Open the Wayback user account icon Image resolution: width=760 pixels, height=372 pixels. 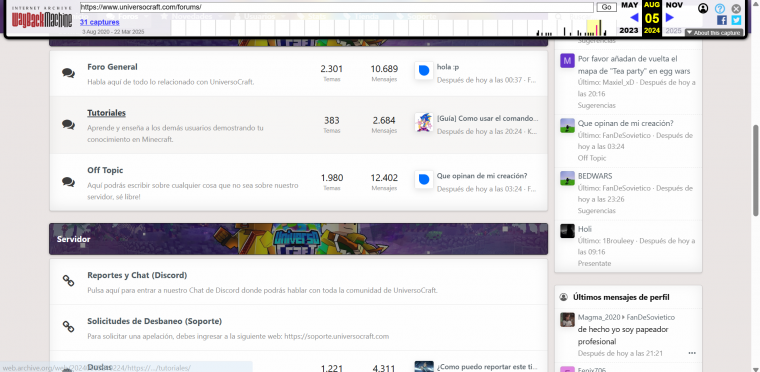(x=703, y=8)
